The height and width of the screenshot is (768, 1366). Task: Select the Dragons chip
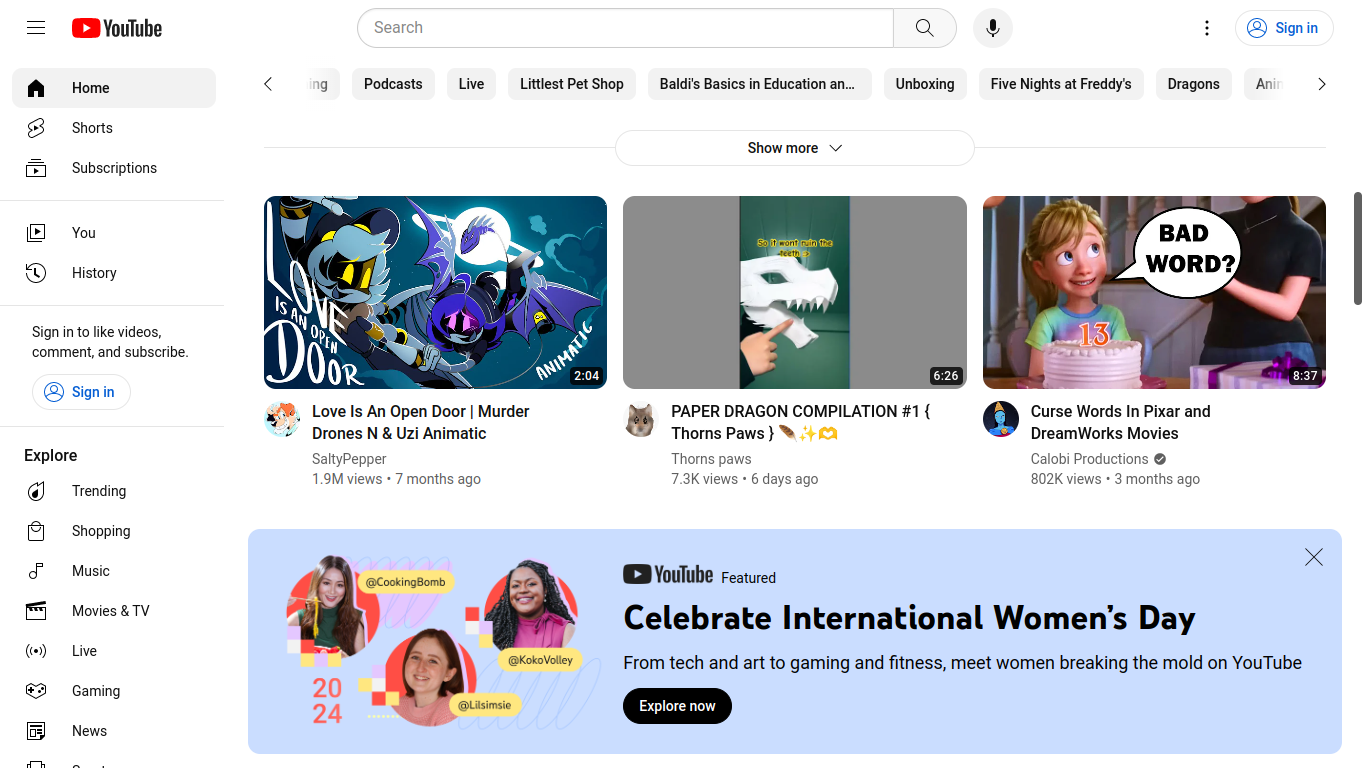pyautogui.click(x=1194, y=84)
